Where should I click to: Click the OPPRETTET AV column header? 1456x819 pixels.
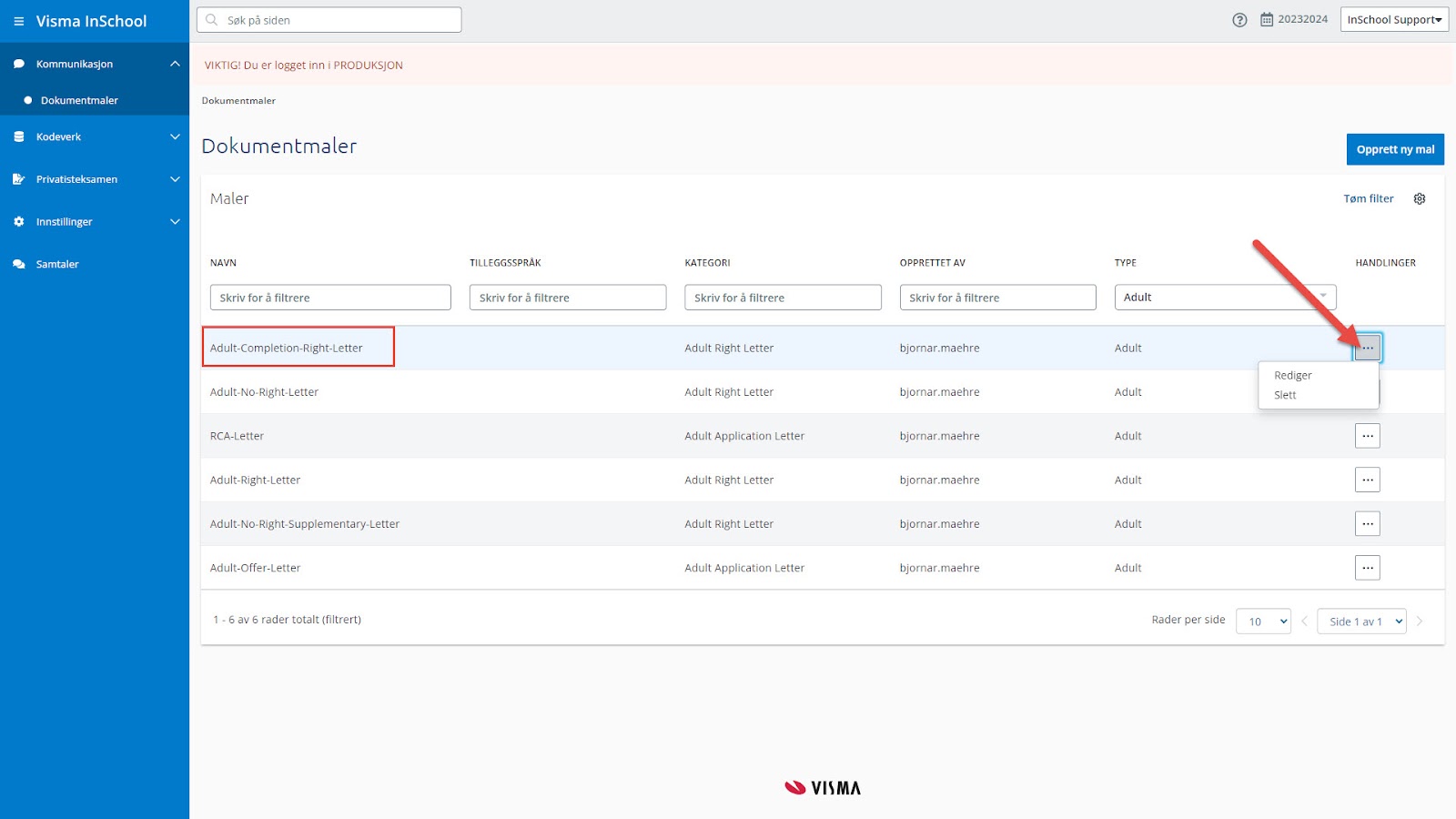(933, 263)
